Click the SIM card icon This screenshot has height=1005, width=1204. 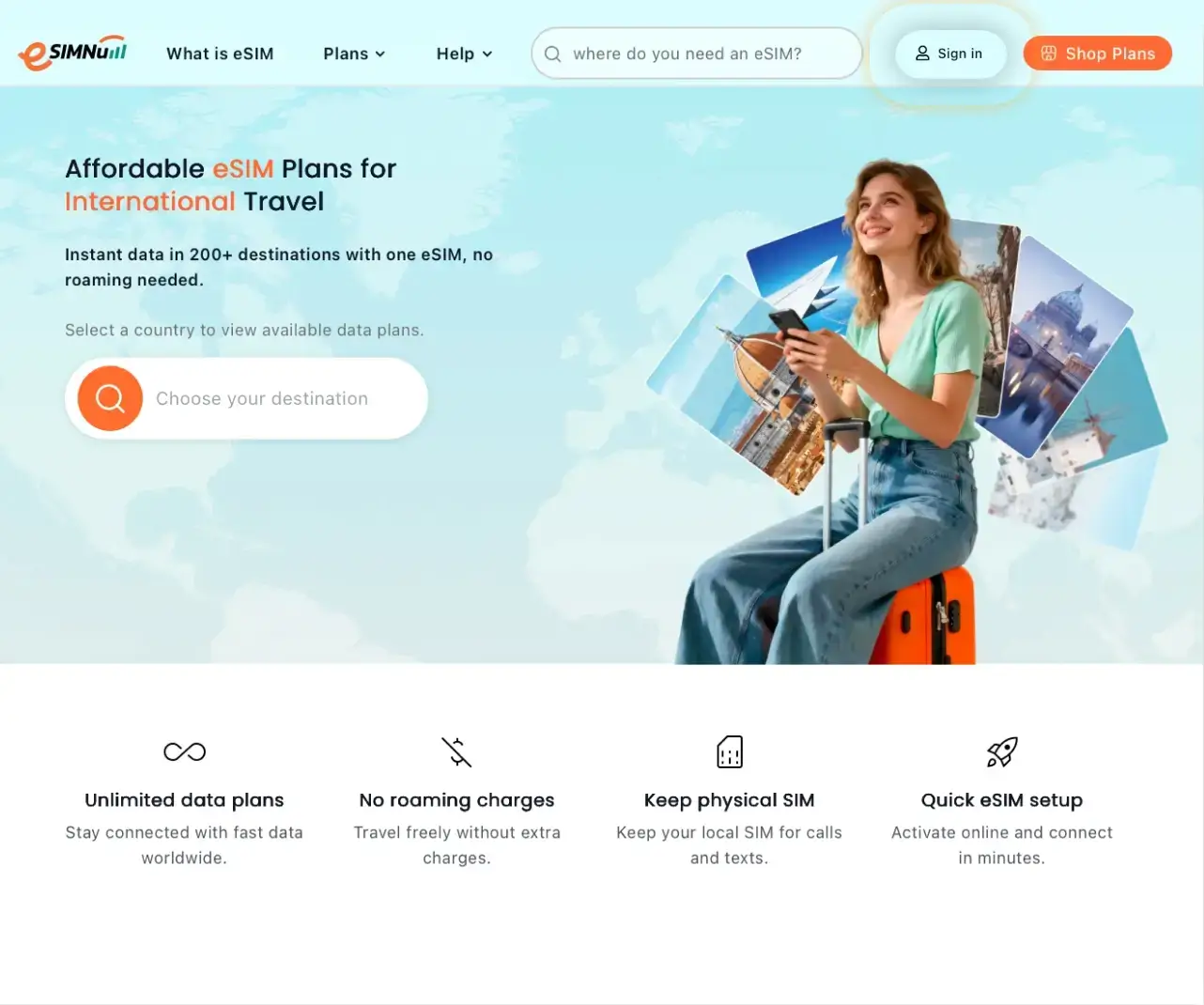point(730,751)
